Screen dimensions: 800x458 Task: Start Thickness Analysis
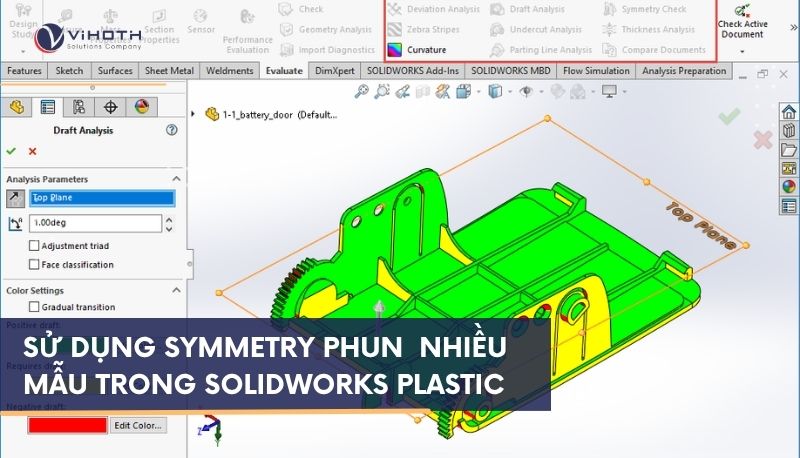pyautogui.click(x=648, y=30)
